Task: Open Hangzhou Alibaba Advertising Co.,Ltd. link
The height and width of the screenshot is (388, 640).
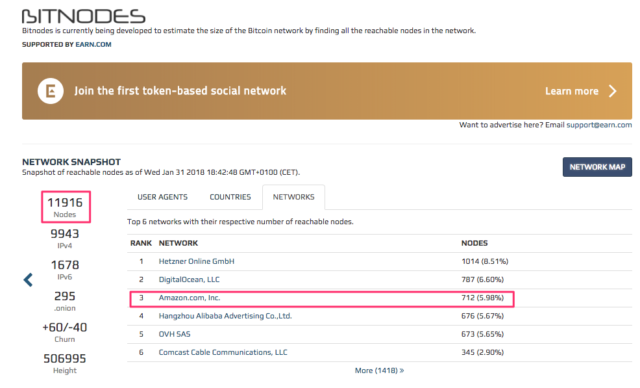Action: 225,316
